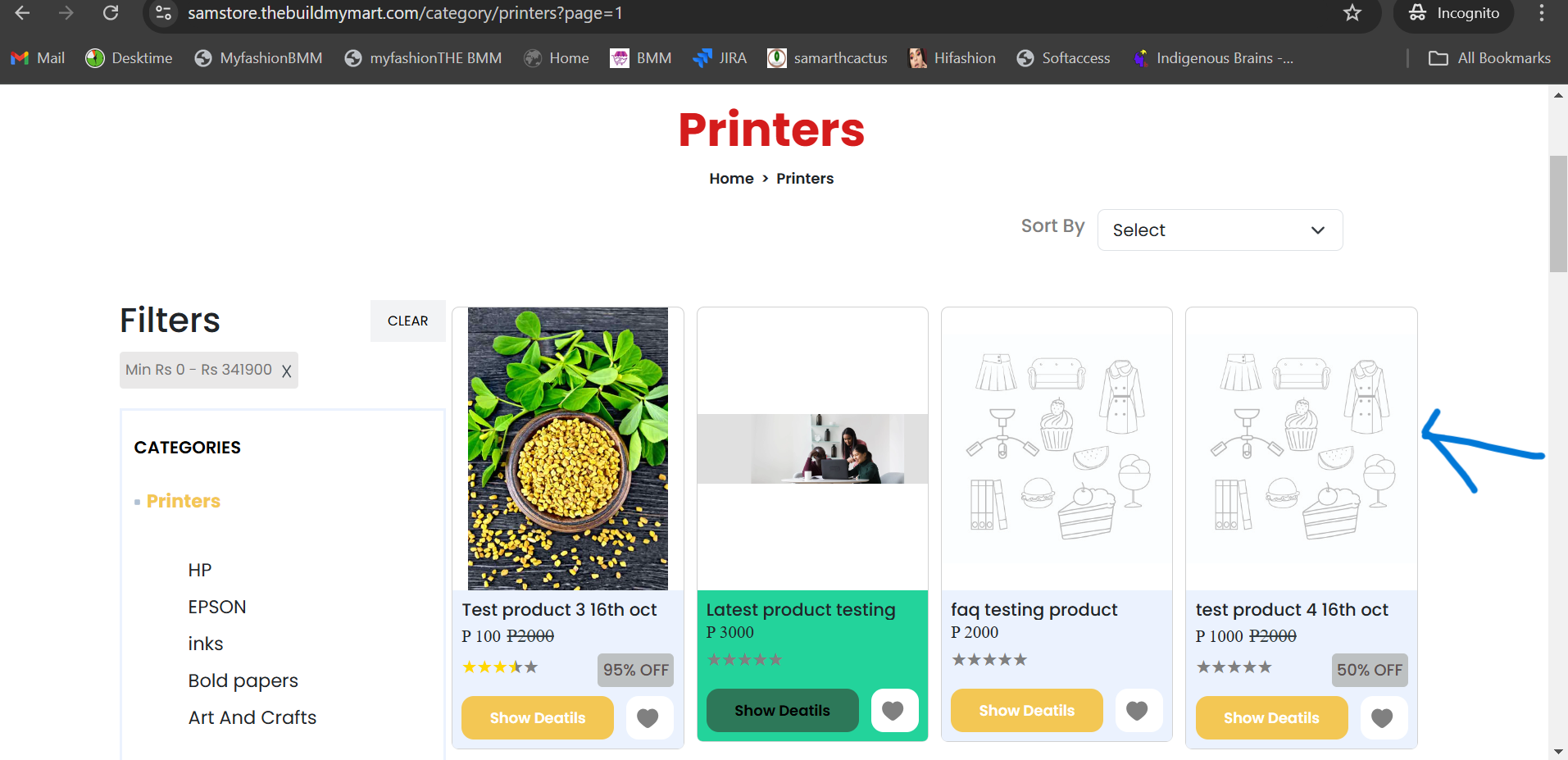Open Chrome three-dot menu

tap(1542, 13)
